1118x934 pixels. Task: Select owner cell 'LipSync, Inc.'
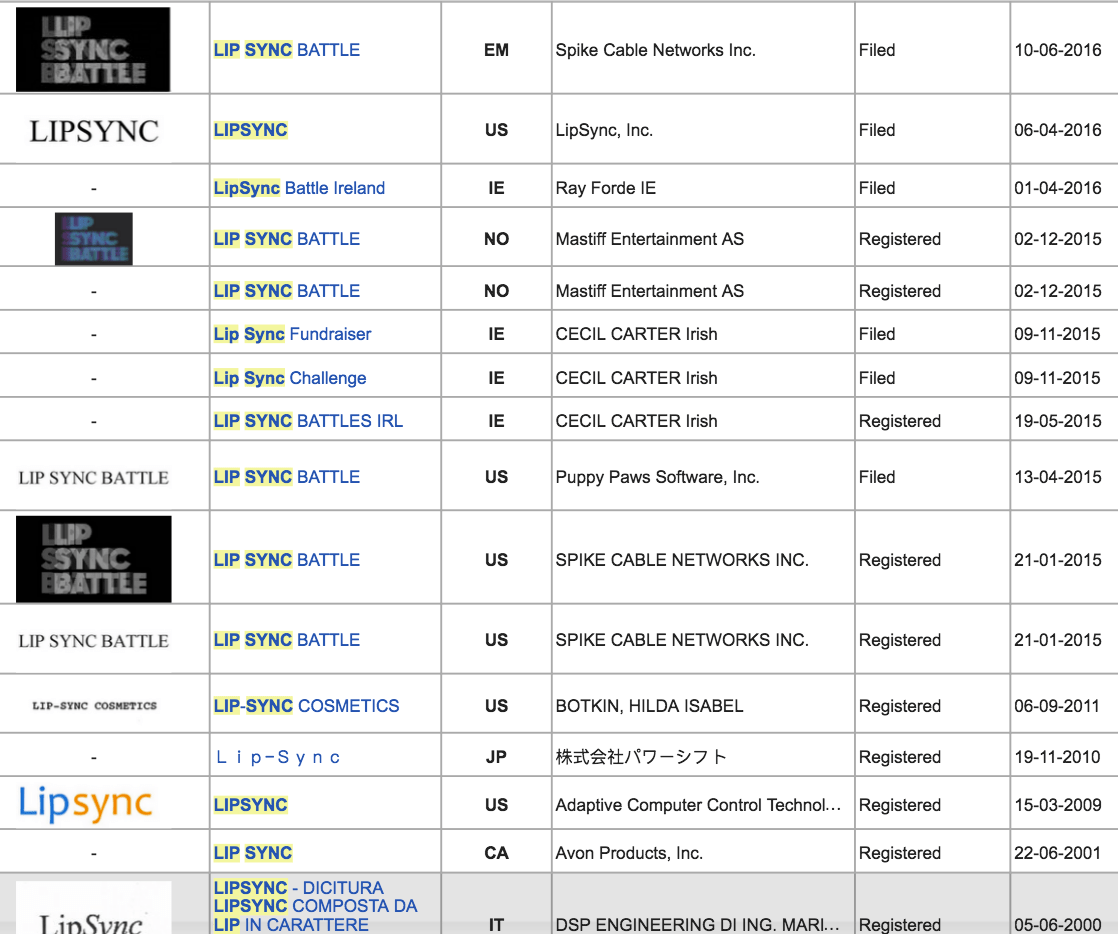604,130
